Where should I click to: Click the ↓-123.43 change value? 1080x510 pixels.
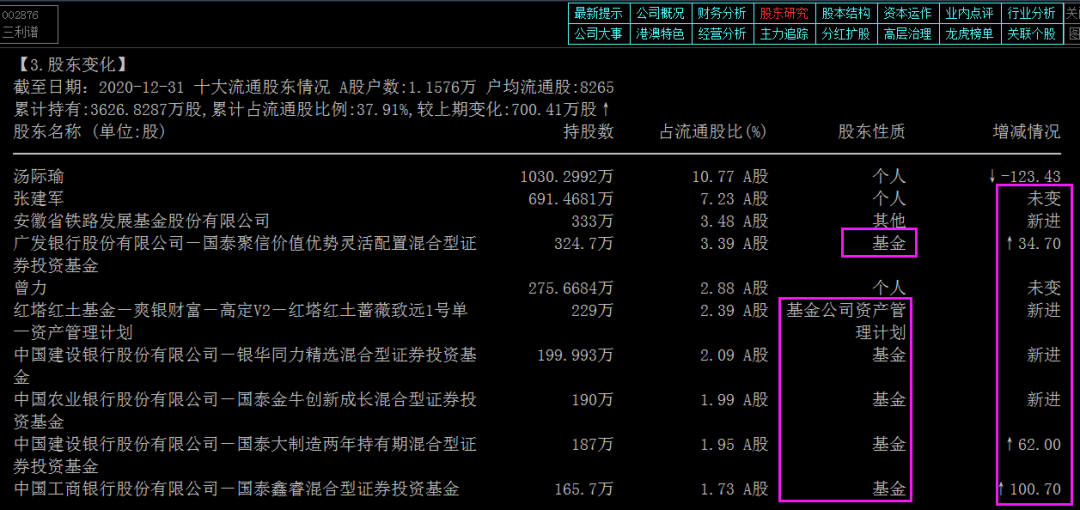coord(1024,177)
